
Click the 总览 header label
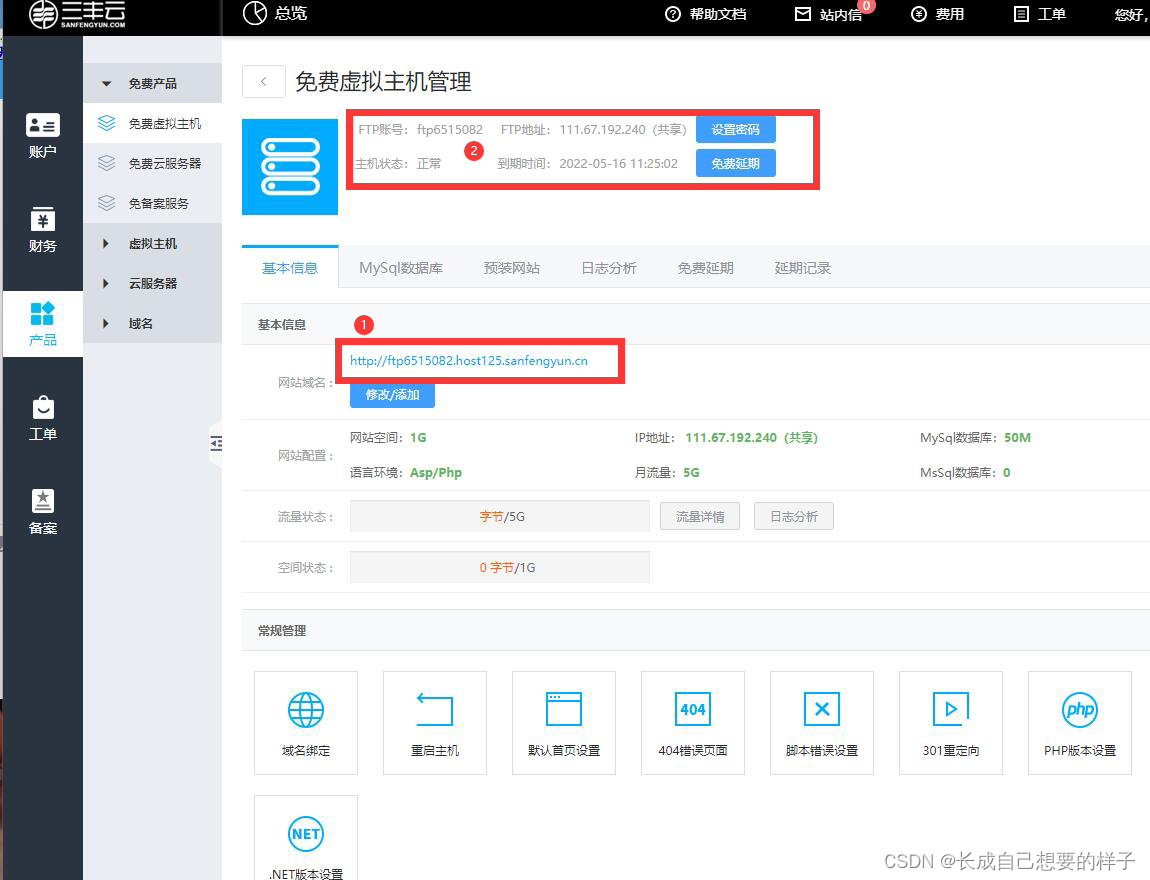click(x=290, y=13)
